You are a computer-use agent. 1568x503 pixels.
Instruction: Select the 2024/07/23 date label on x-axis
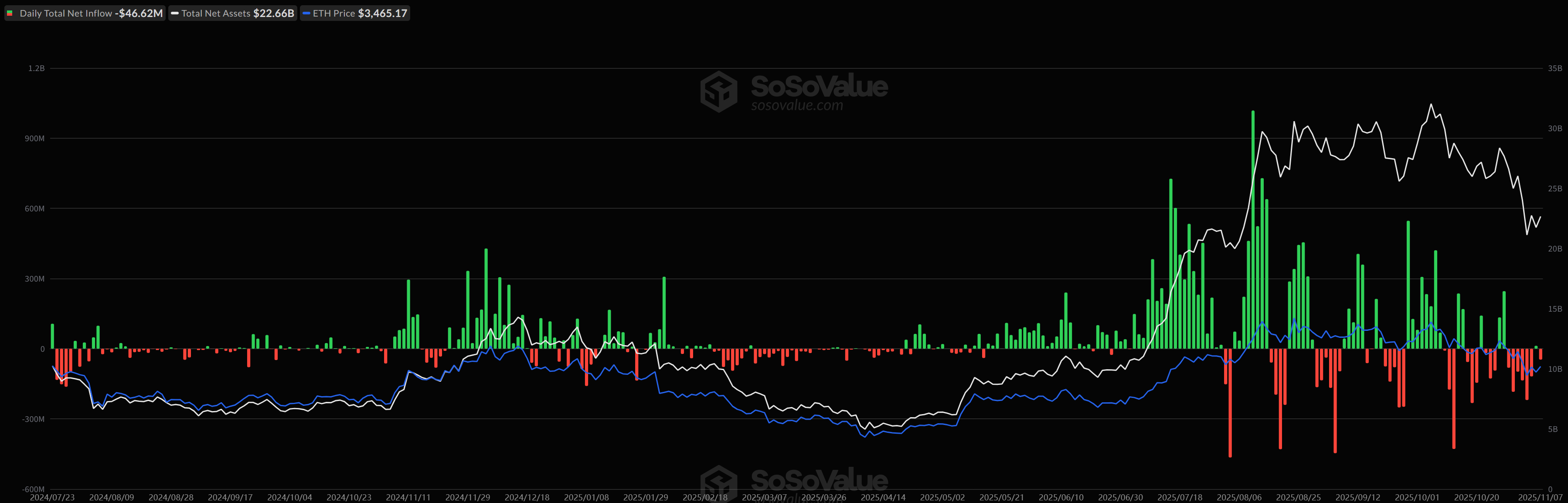pos(52,497)
